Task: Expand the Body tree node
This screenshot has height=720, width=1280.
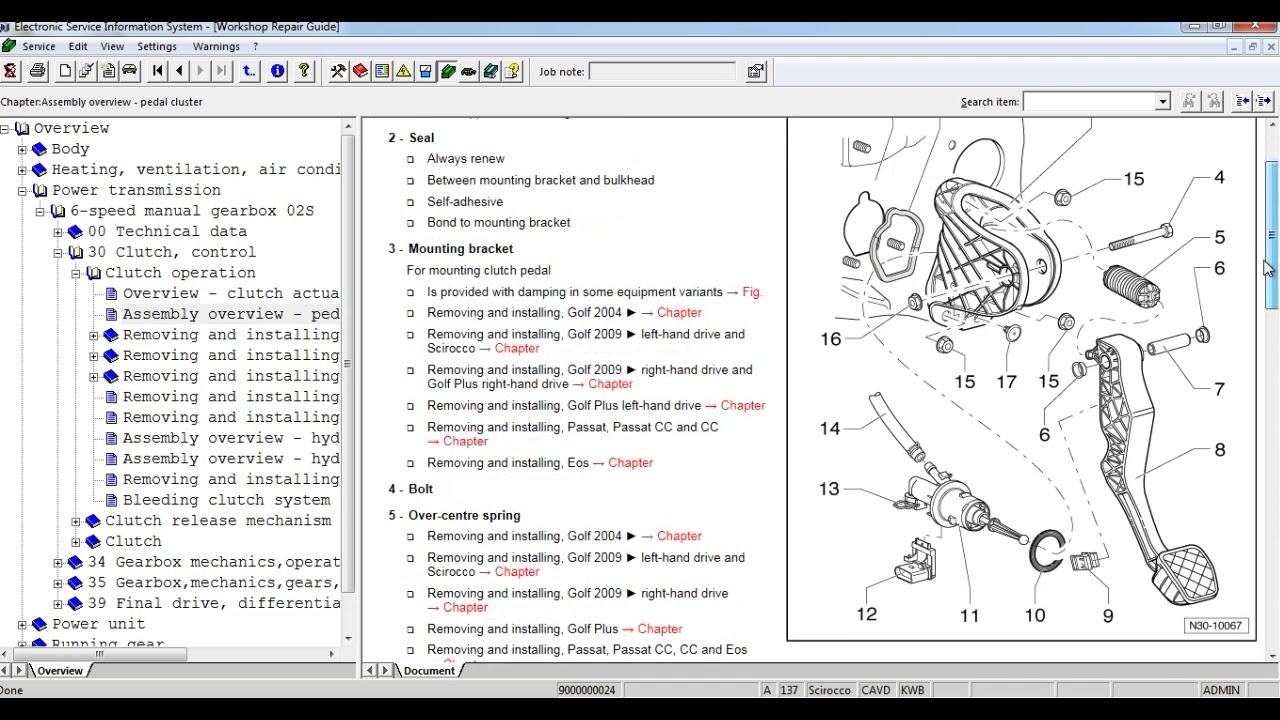Action: (x=22, y=149)
